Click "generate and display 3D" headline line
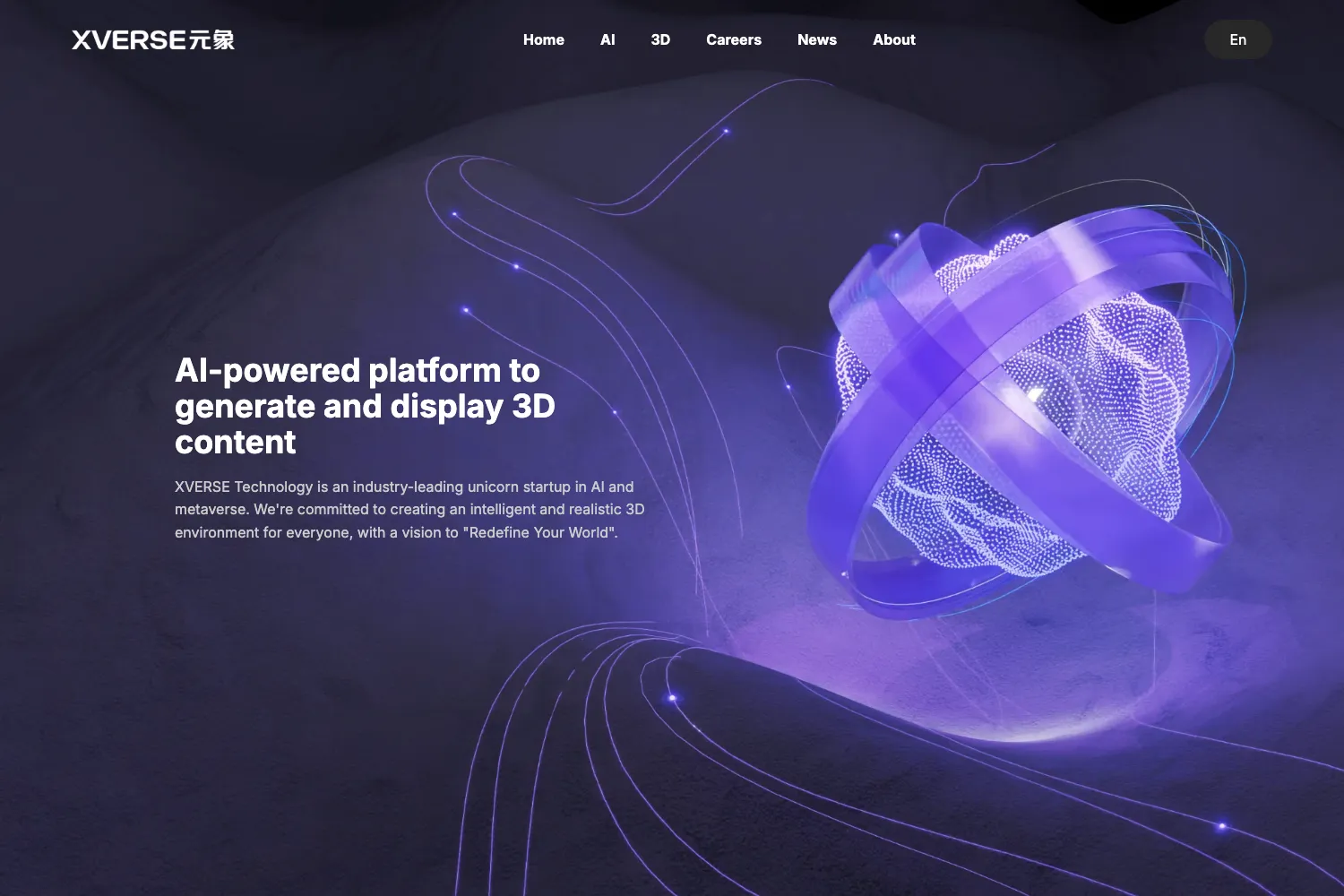The height and width of the screenshot is (896, 1344). pyautogui.click(x=365, y=407)
